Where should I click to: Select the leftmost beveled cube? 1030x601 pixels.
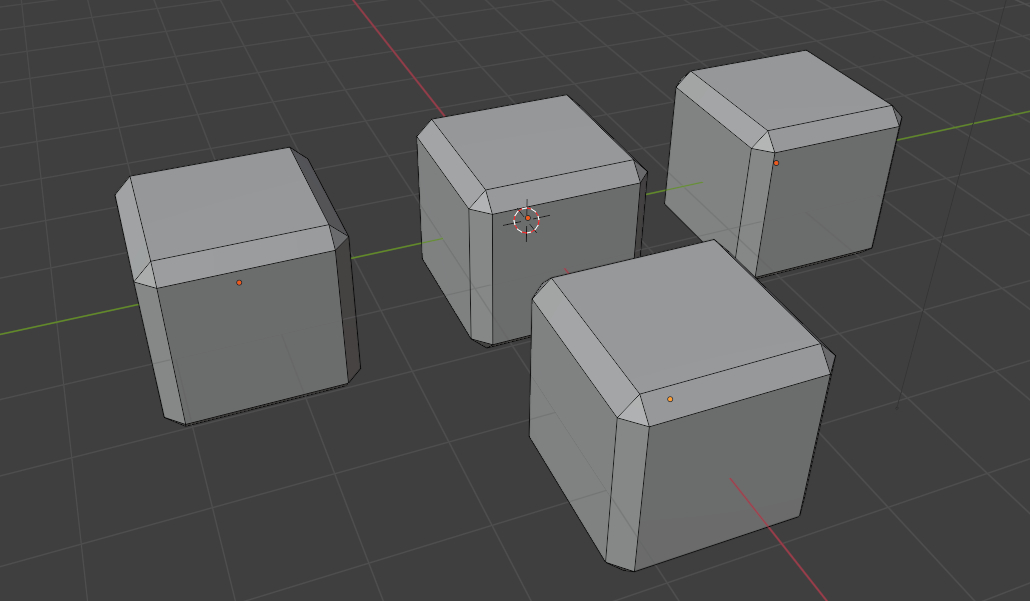pos(238,287)
